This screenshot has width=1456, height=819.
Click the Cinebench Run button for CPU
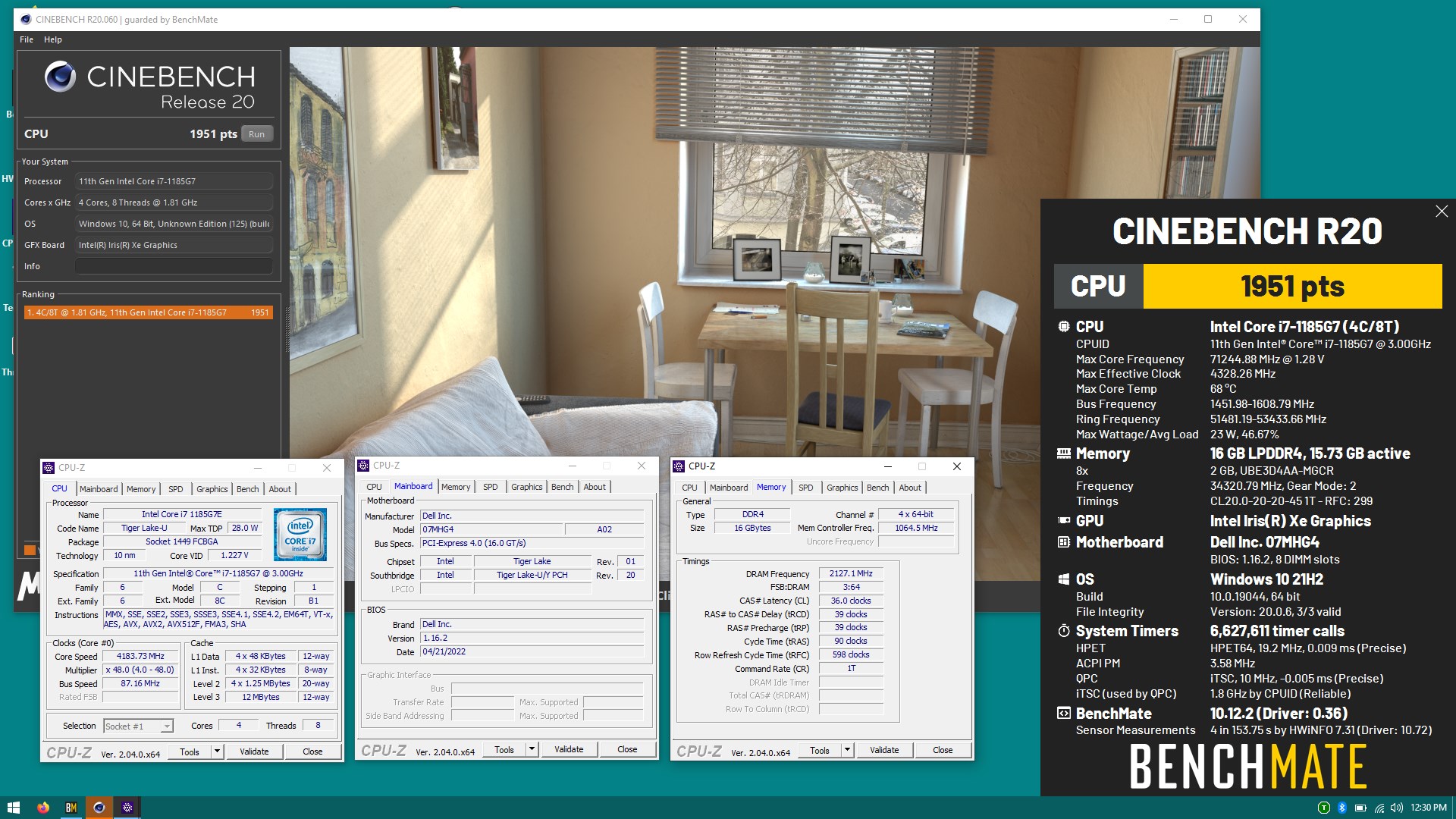(257, 134)
